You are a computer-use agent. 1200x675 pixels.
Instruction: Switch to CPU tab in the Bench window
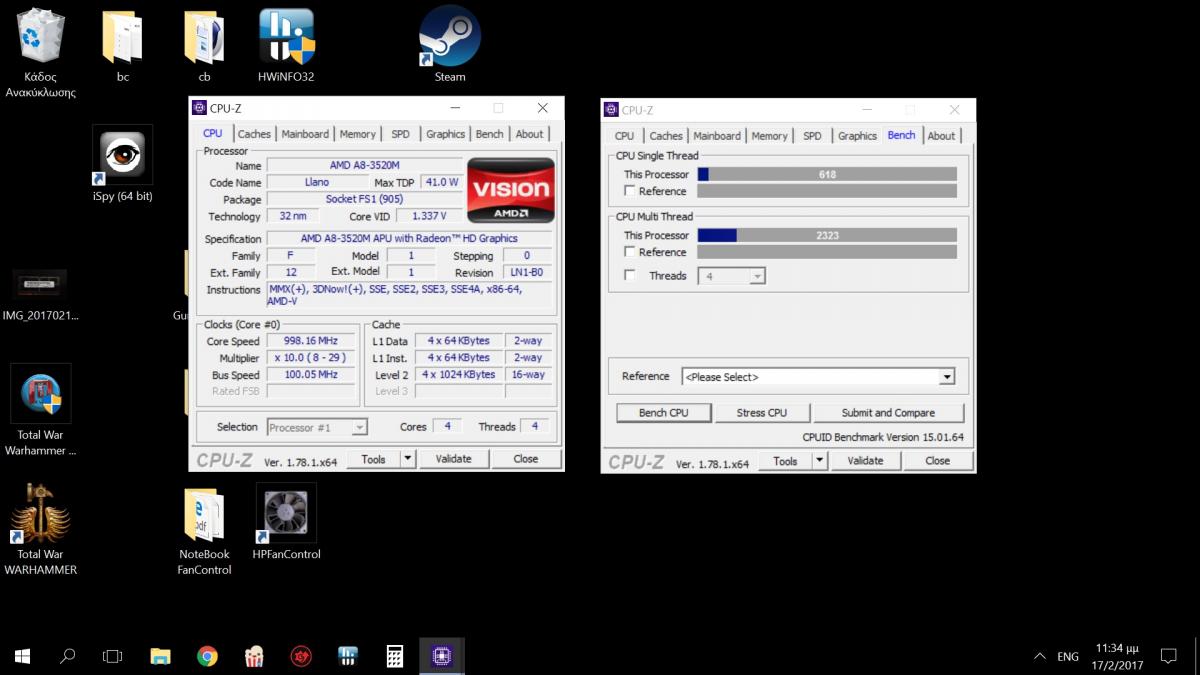point(624,136)
